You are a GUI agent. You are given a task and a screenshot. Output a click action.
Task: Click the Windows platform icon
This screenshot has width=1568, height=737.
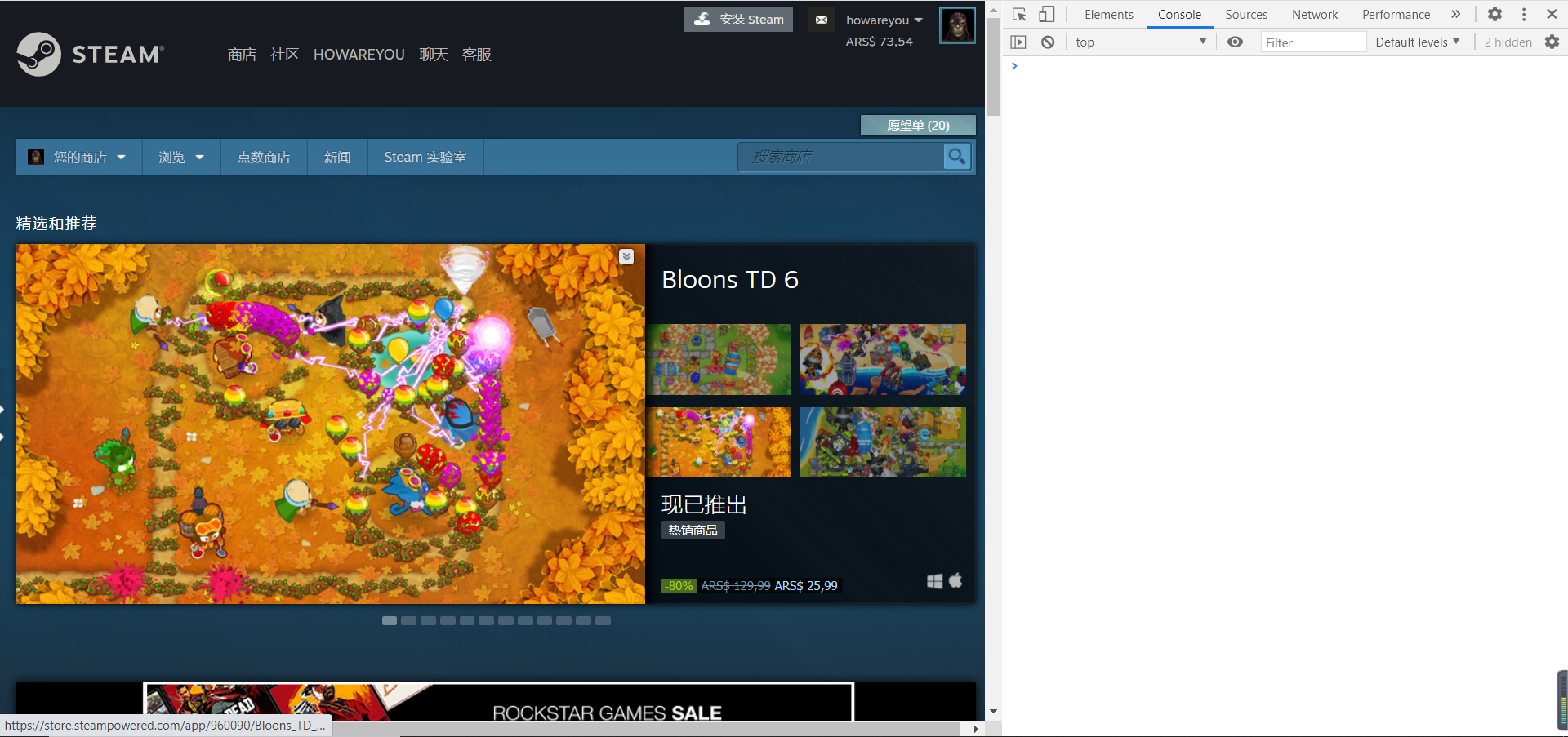(x=935, y=581)
